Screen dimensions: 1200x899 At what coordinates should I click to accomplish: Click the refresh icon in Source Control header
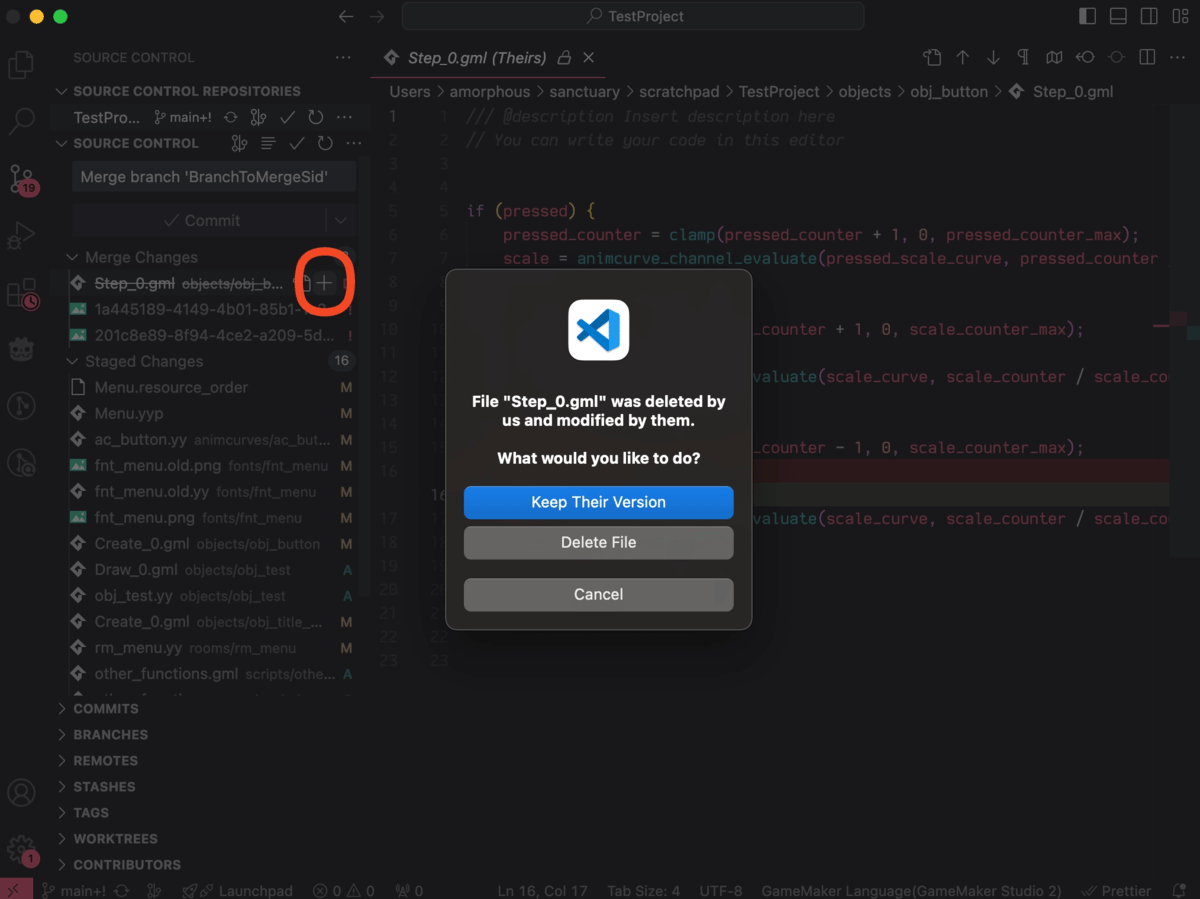pyautogui.click(x=325, y=144)
